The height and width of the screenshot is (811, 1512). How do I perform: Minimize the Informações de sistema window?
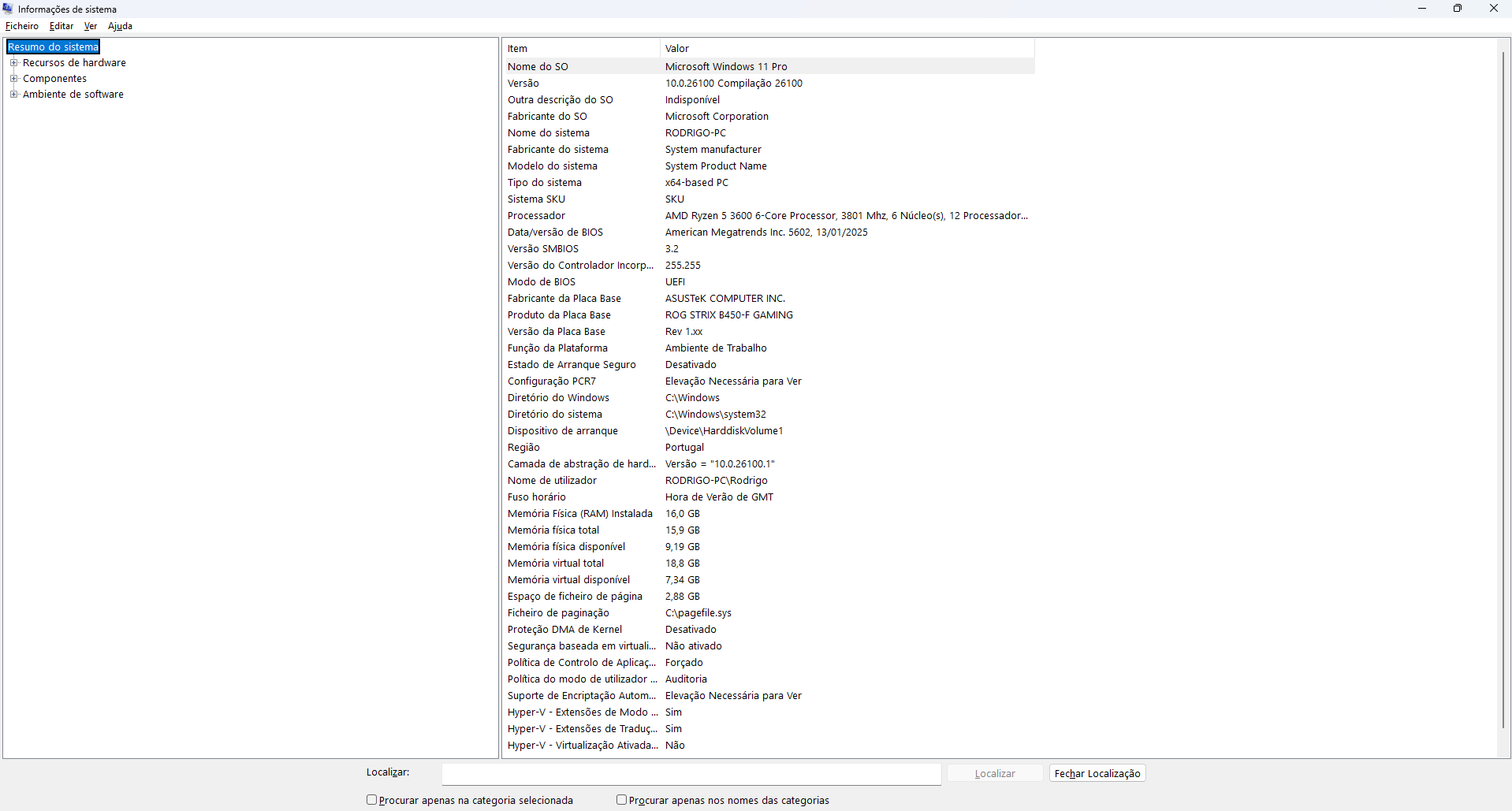1422,9
